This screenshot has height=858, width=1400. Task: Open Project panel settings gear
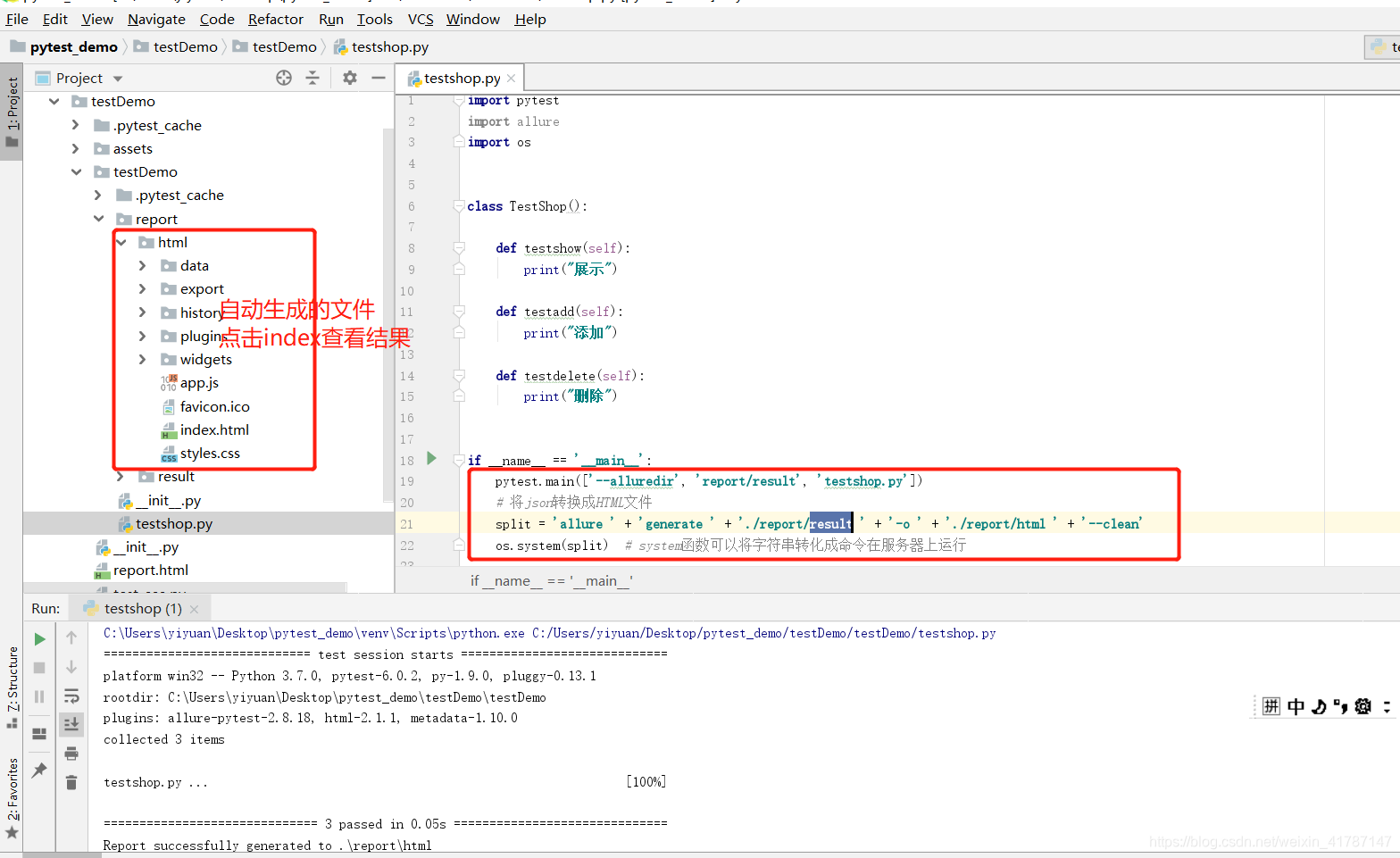[350, 78]
